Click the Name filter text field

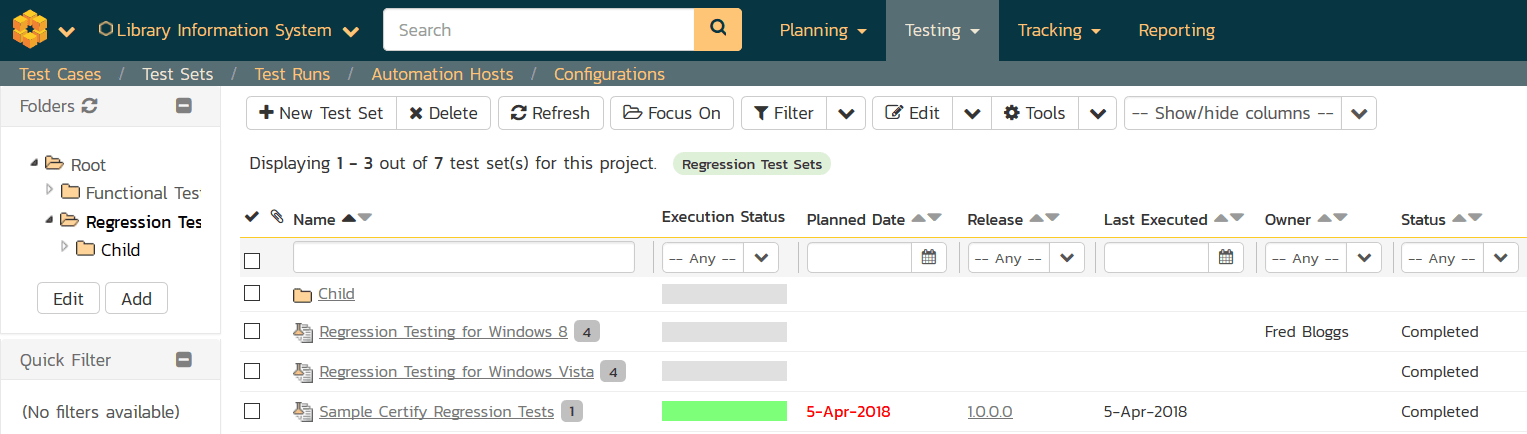[464, 257]
